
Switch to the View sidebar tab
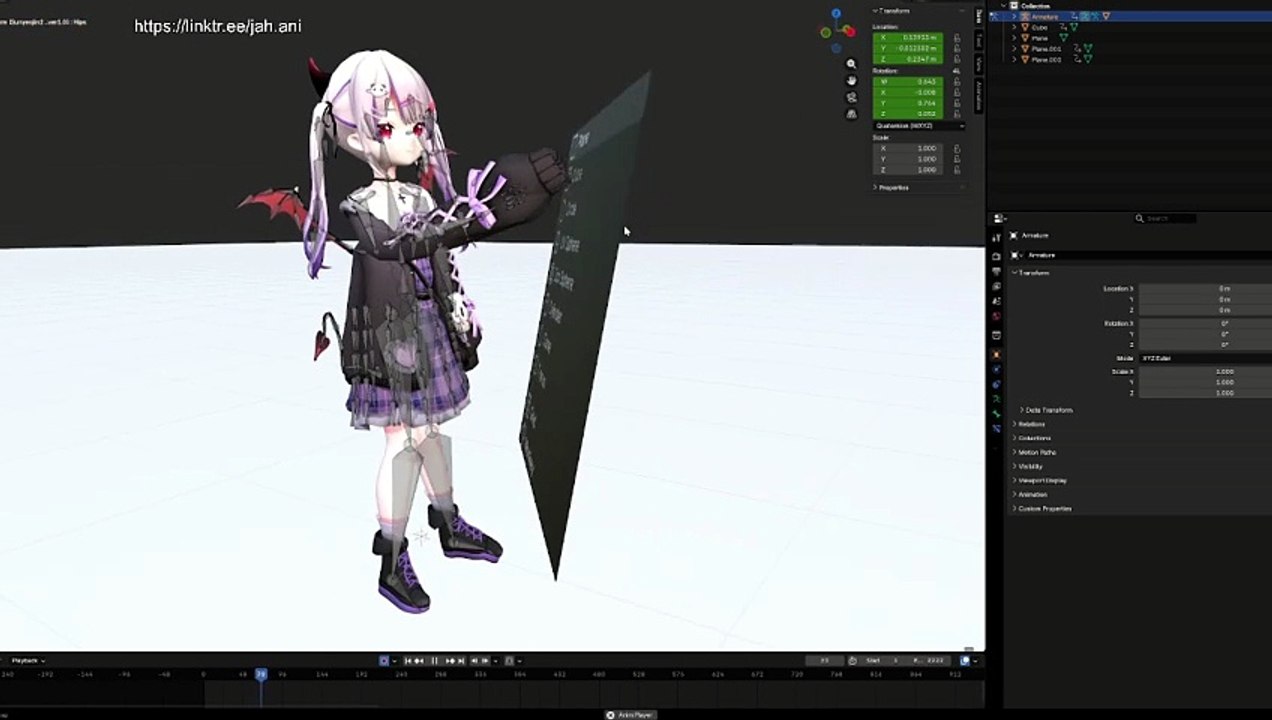pos(979,63)
